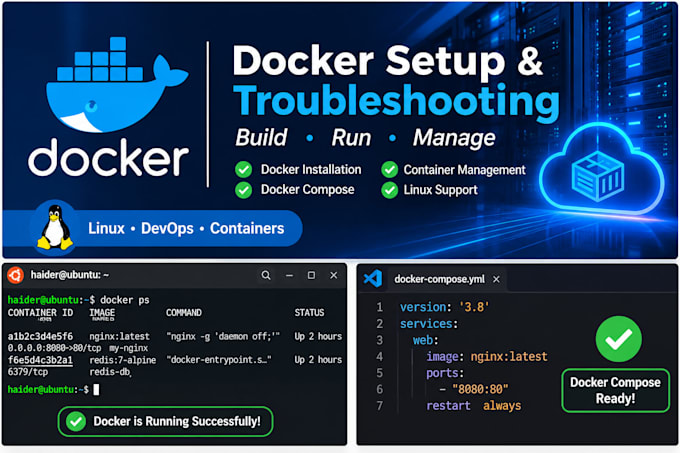Viewport: 680px width, 453px height.
Task: Click the Tux penguin icon
Action: pyautogui.click(x=55, y=228)
